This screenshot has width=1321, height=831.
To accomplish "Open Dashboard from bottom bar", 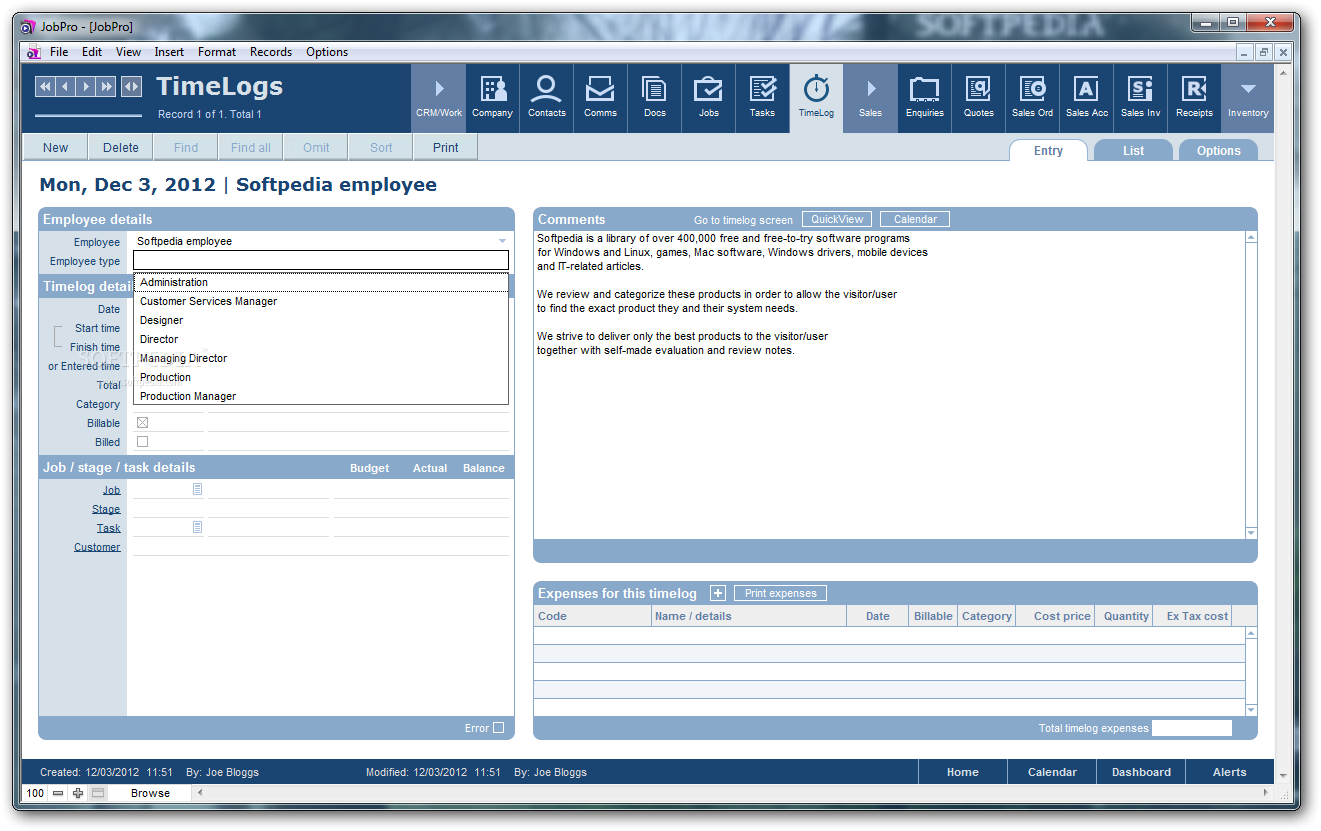I will point(1141,772).
